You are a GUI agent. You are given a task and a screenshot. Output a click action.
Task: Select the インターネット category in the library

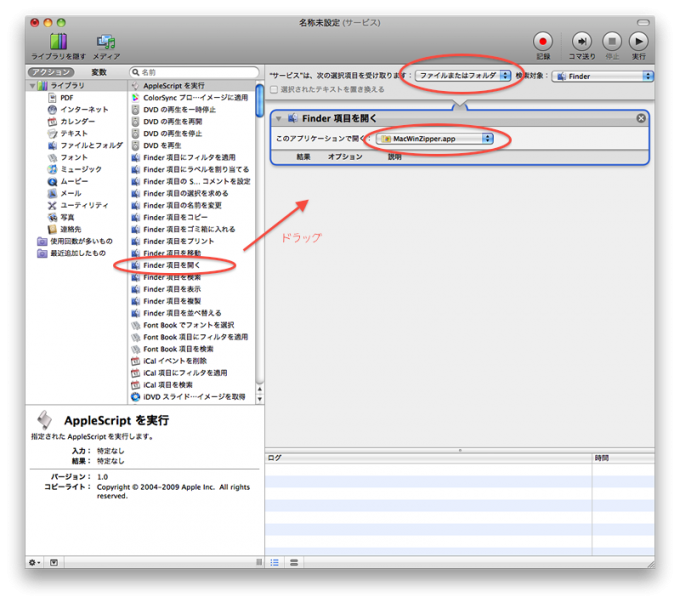coord(83,109)
